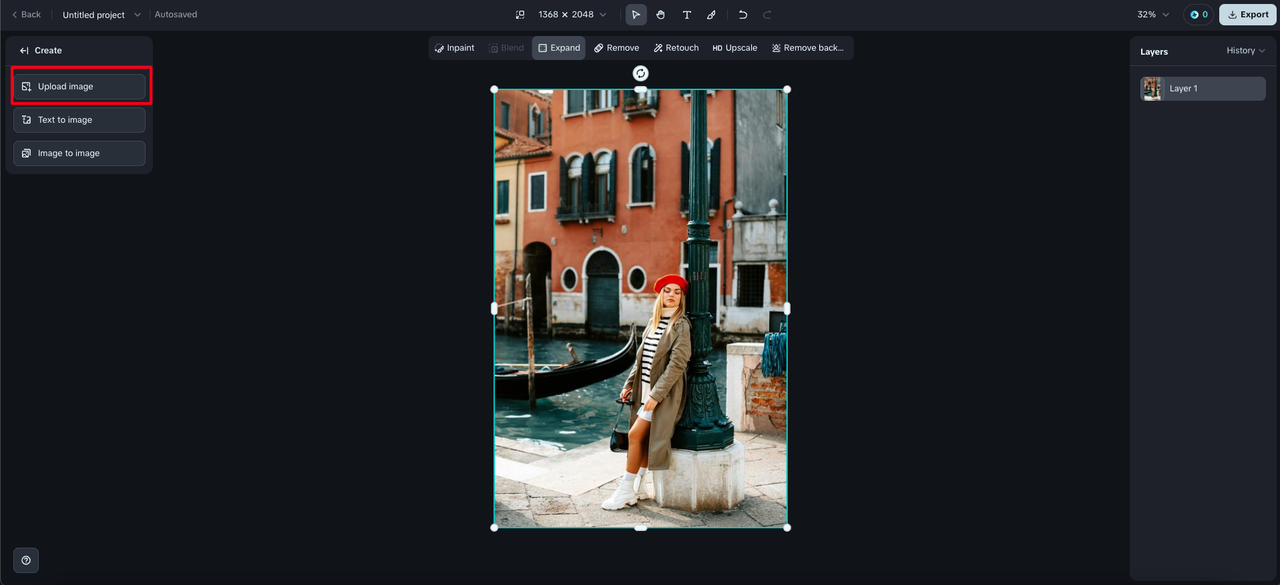This screenshot has width=1280, height=585.
Task: Select Layer 1 in the Layers panel
Action: point(1203,89)
